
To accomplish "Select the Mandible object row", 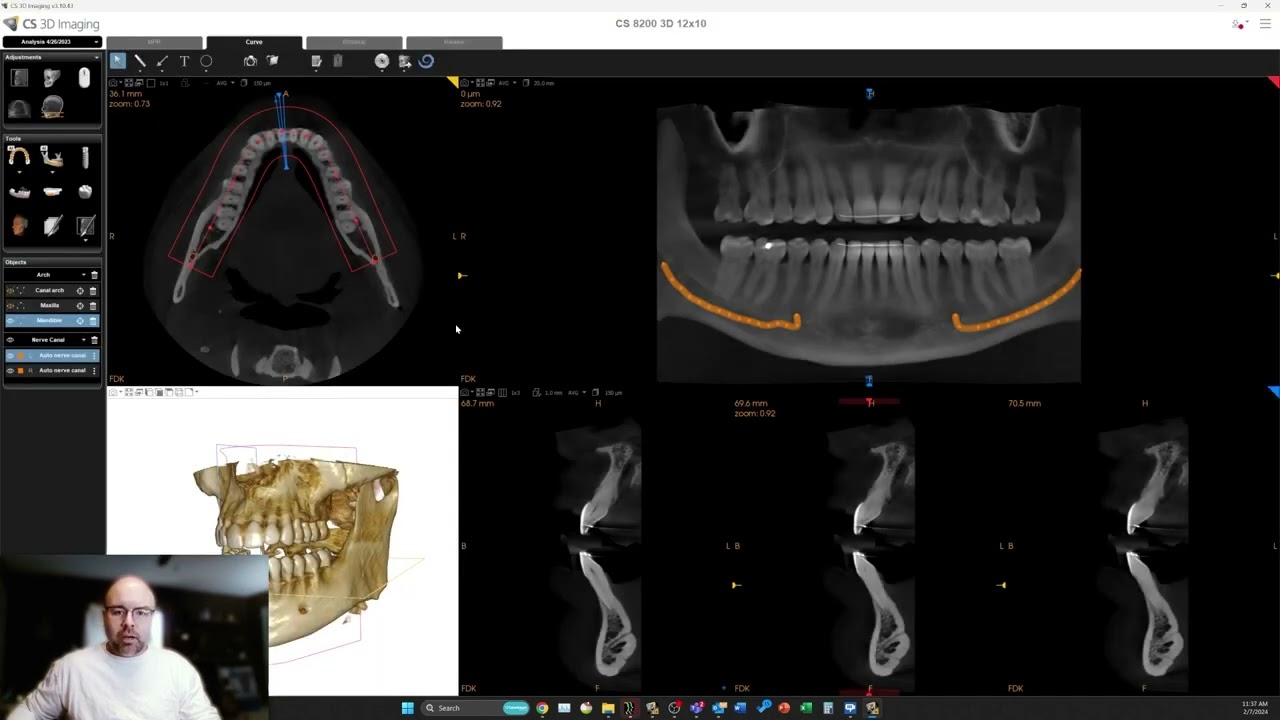I will pos(52,320).
